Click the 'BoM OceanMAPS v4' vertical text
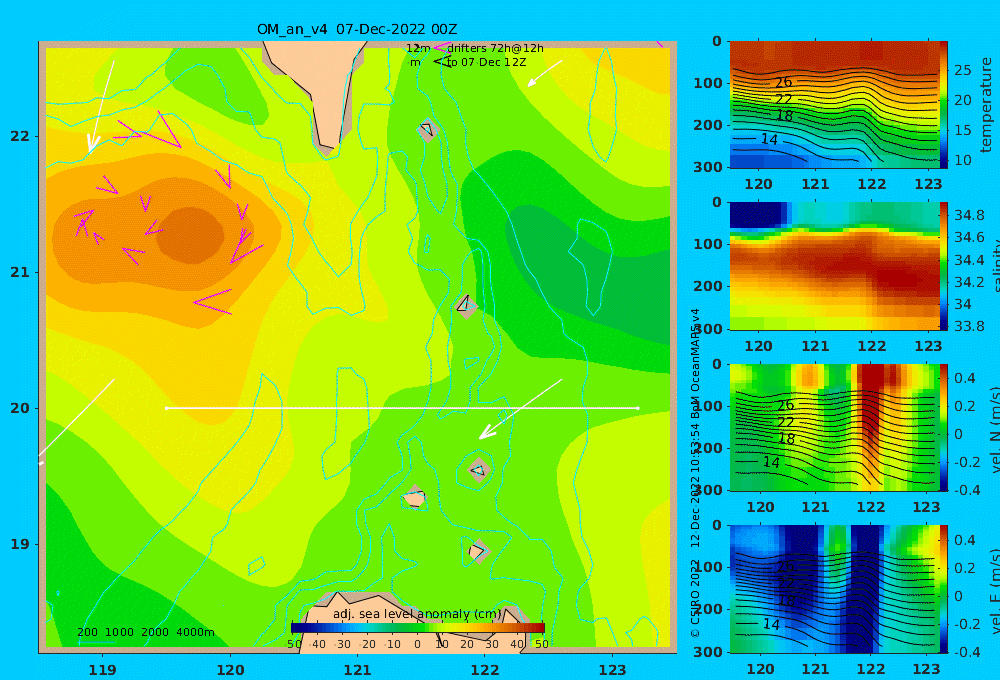 click(695, 364)
